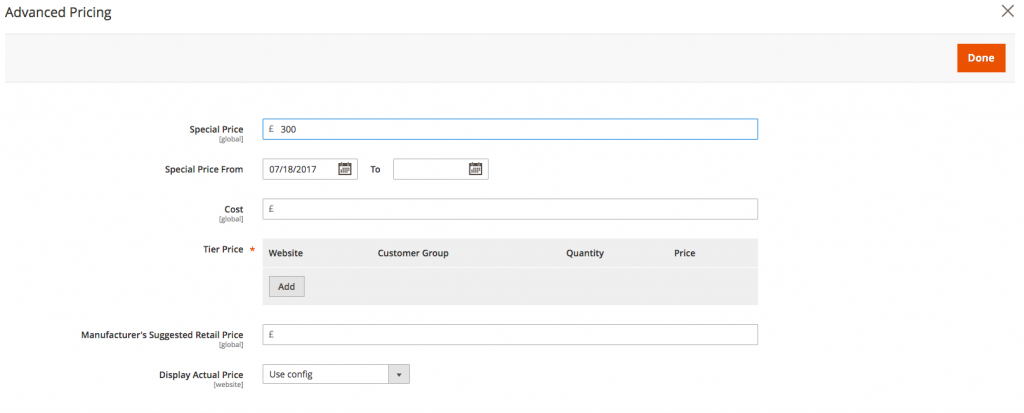Click the Tier Price label

tap(223, 250)
